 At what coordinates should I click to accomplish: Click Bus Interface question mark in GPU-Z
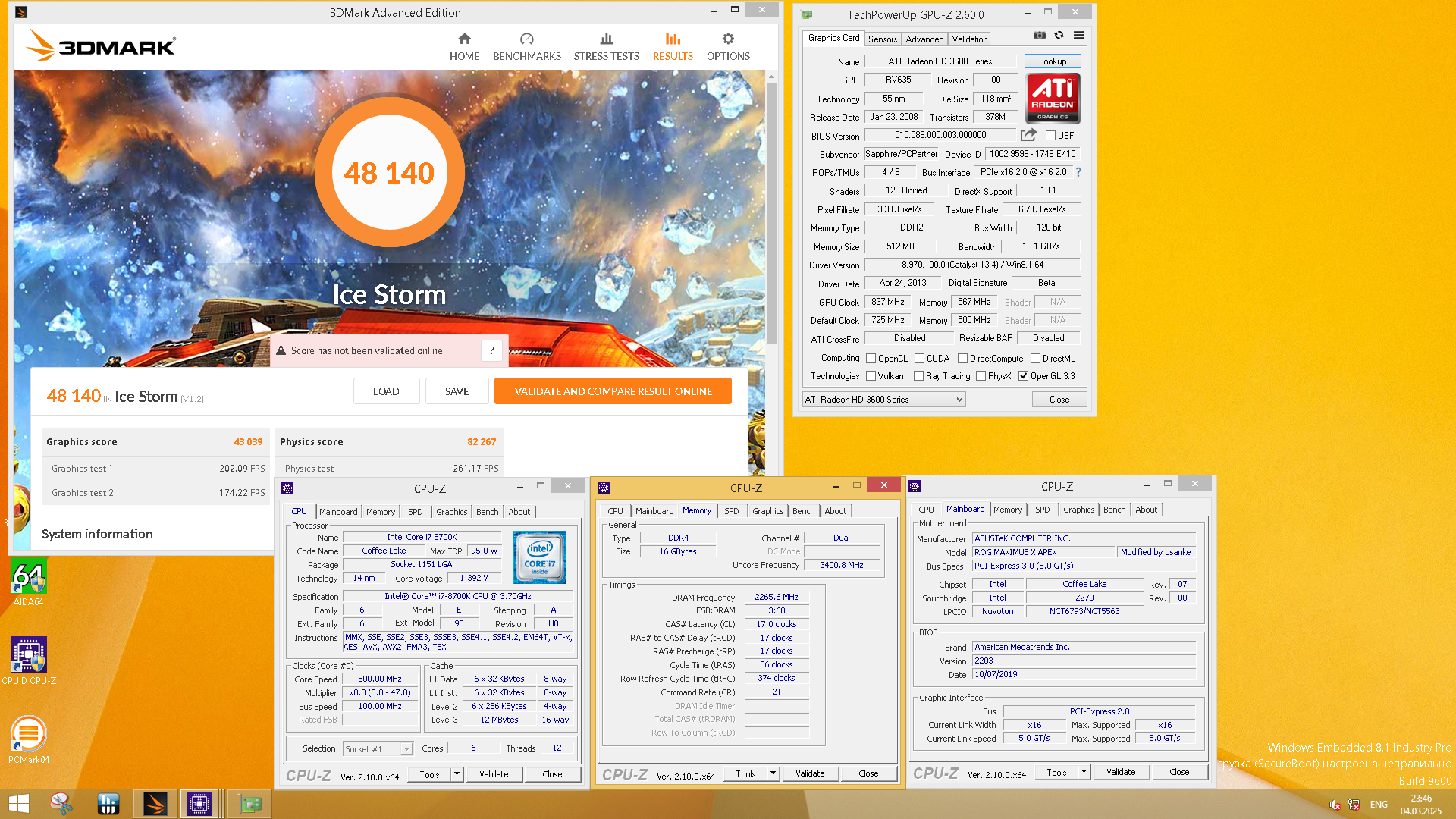(1078, 172)
